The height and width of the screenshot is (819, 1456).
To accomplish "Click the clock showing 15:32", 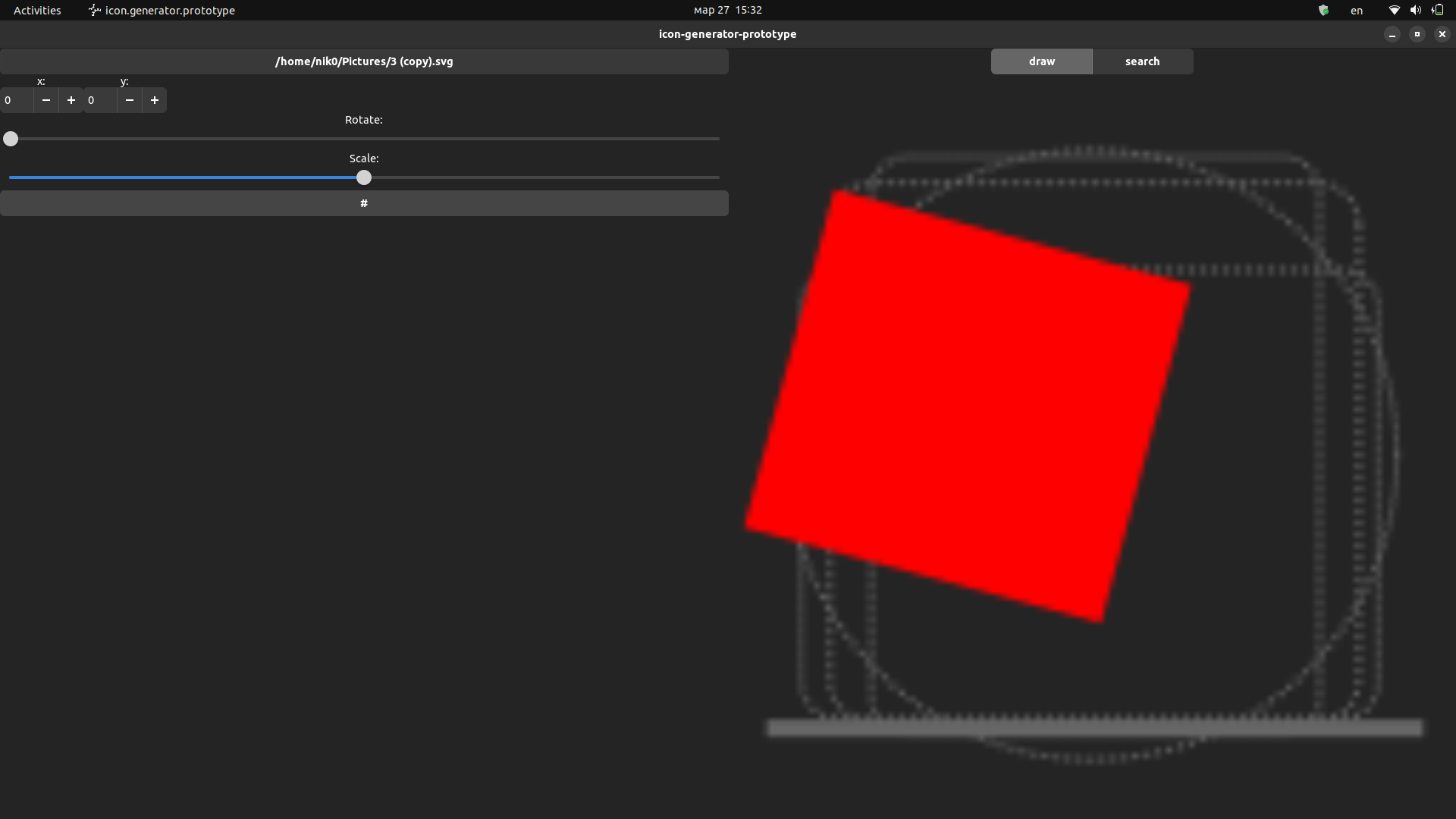I will click(726, 10).
